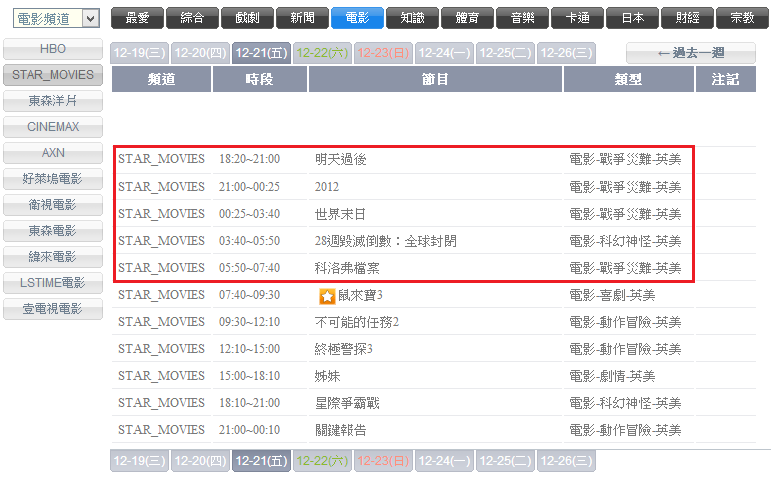Image resolution: width=773 pixels, height=478 pixels.
Task: Select program title 姊妹
Action: click(327, 376)
